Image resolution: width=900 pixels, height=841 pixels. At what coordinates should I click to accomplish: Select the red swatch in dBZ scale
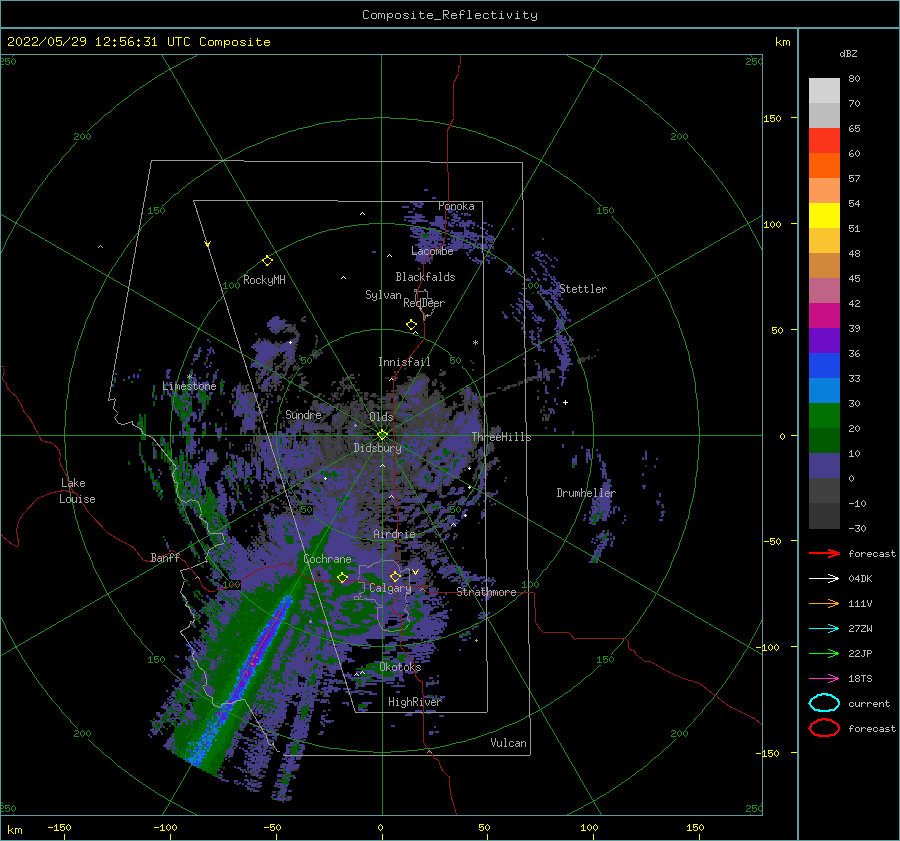pyautogui.click(x=824, y=141)
